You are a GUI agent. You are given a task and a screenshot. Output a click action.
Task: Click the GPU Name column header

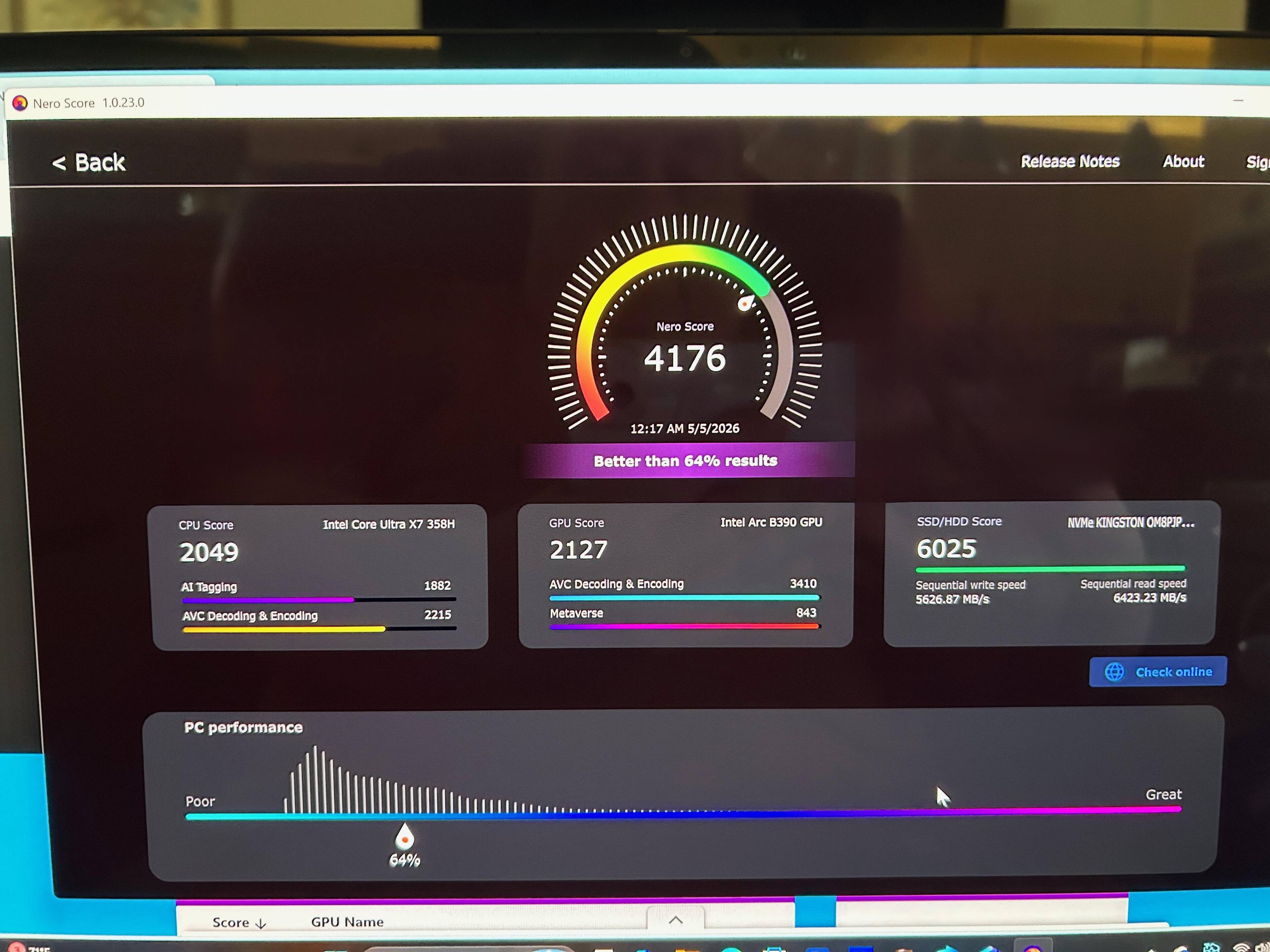click(347, 922)
